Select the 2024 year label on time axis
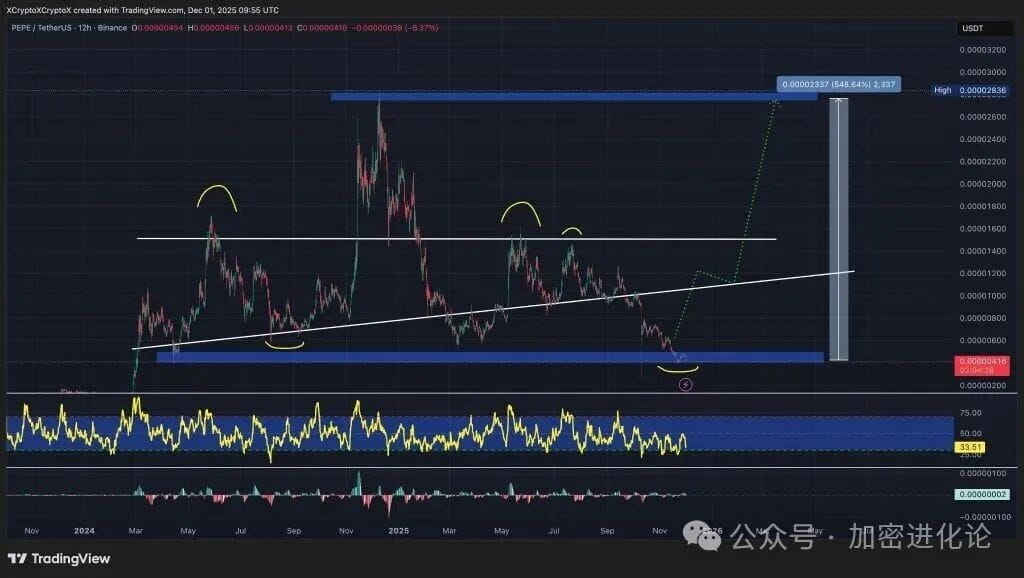Image resolution: width=1024 pixels, height=578 pixels. (84, 532)
